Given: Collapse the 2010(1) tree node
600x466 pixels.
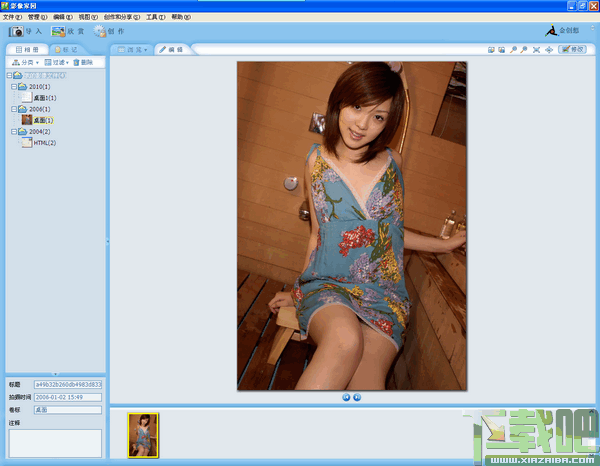Looking at the screenshot, I should [x=14, y=87].
